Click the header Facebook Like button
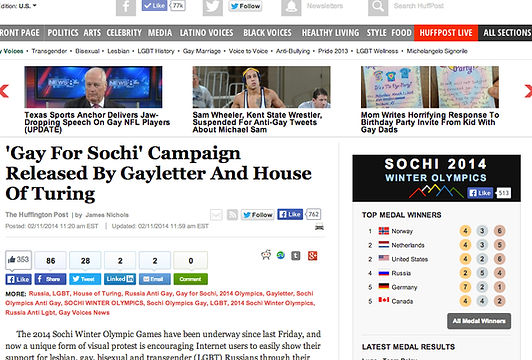 [x=154, y=6]
